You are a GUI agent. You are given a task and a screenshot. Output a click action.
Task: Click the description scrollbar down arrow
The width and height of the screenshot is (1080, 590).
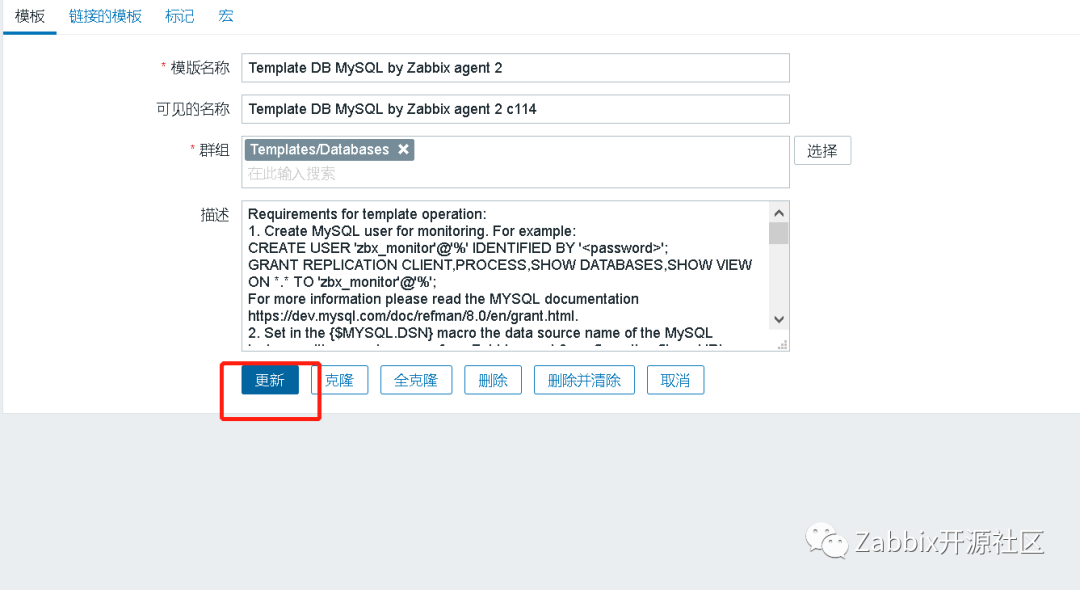(x=779, y=319)
